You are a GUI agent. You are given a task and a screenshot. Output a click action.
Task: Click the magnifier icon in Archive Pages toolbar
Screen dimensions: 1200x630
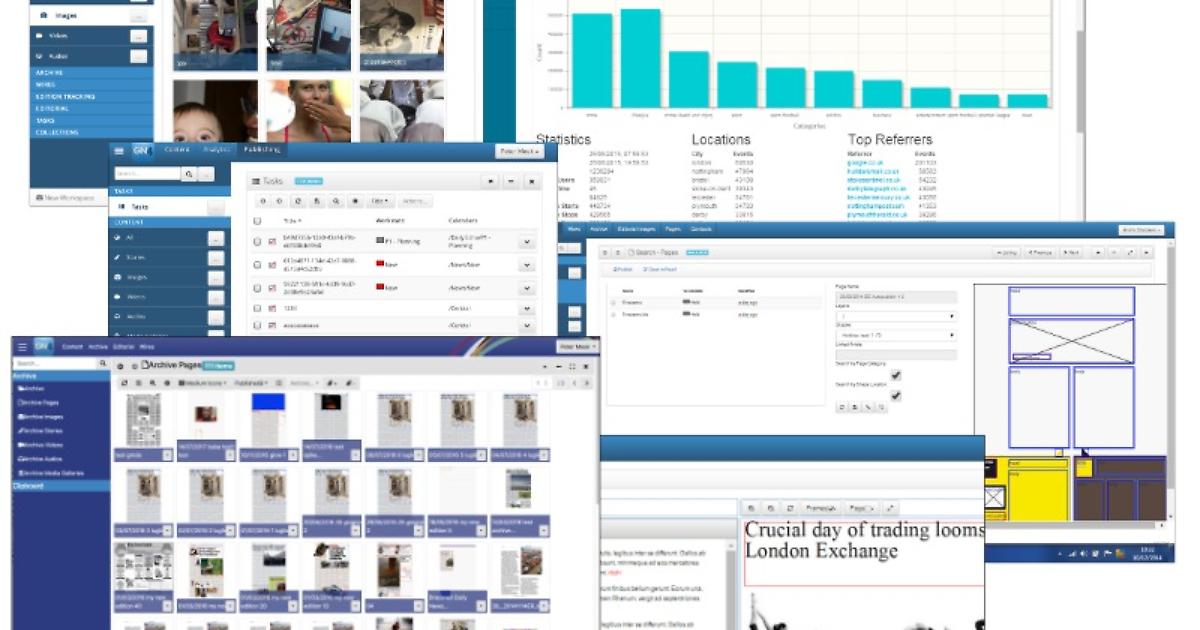(x=152, y=383)
